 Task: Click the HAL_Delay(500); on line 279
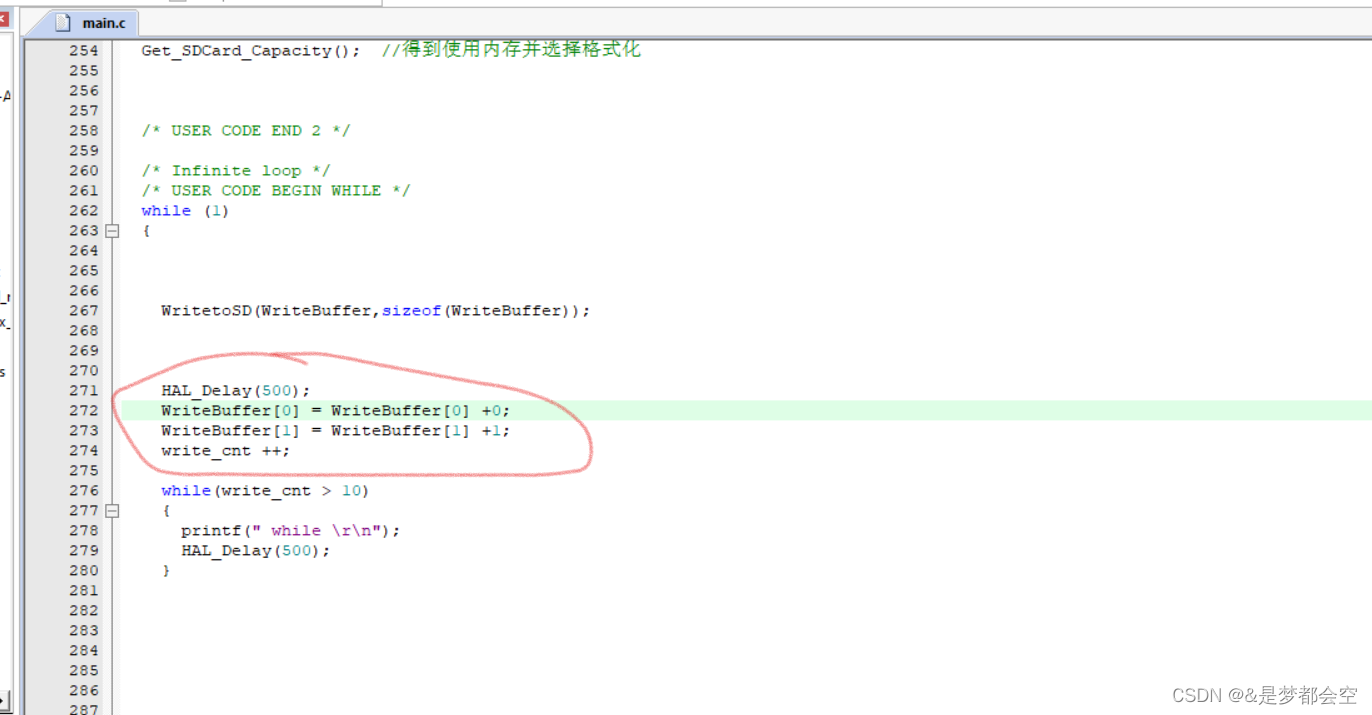point(256,551)
